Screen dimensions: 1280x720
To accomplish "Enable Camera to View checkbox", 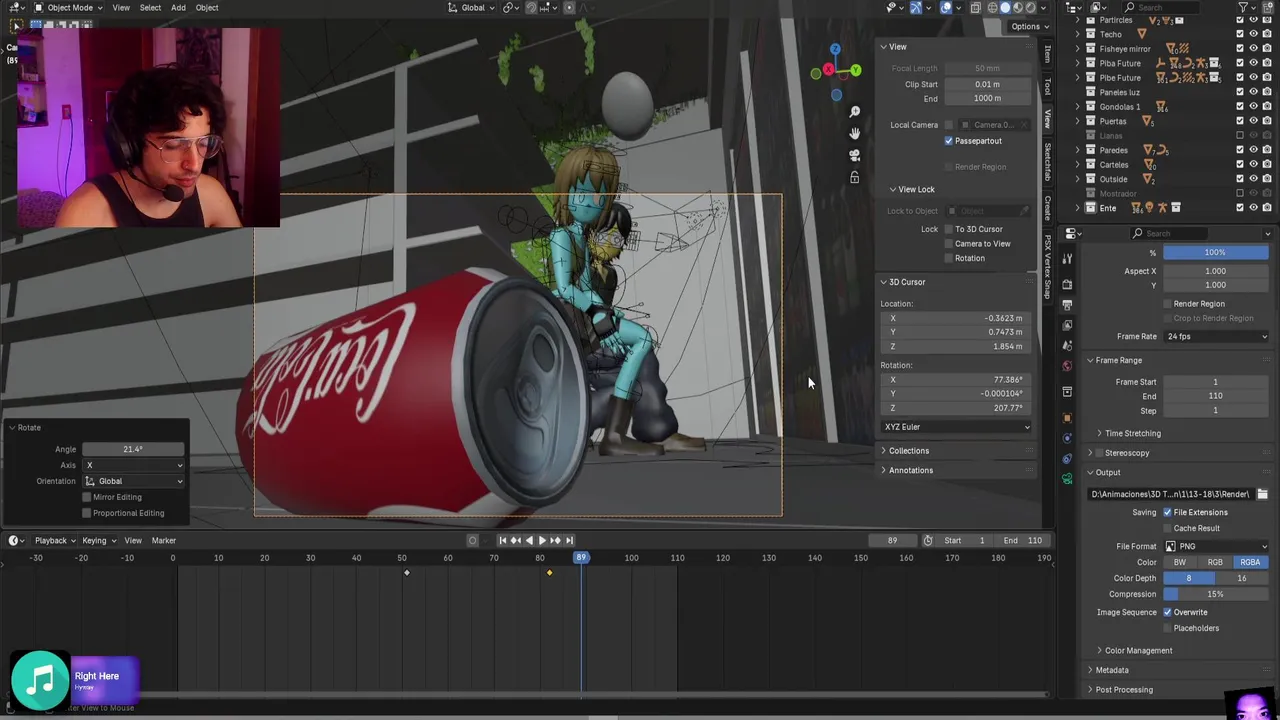I will [x=949, y=243].
